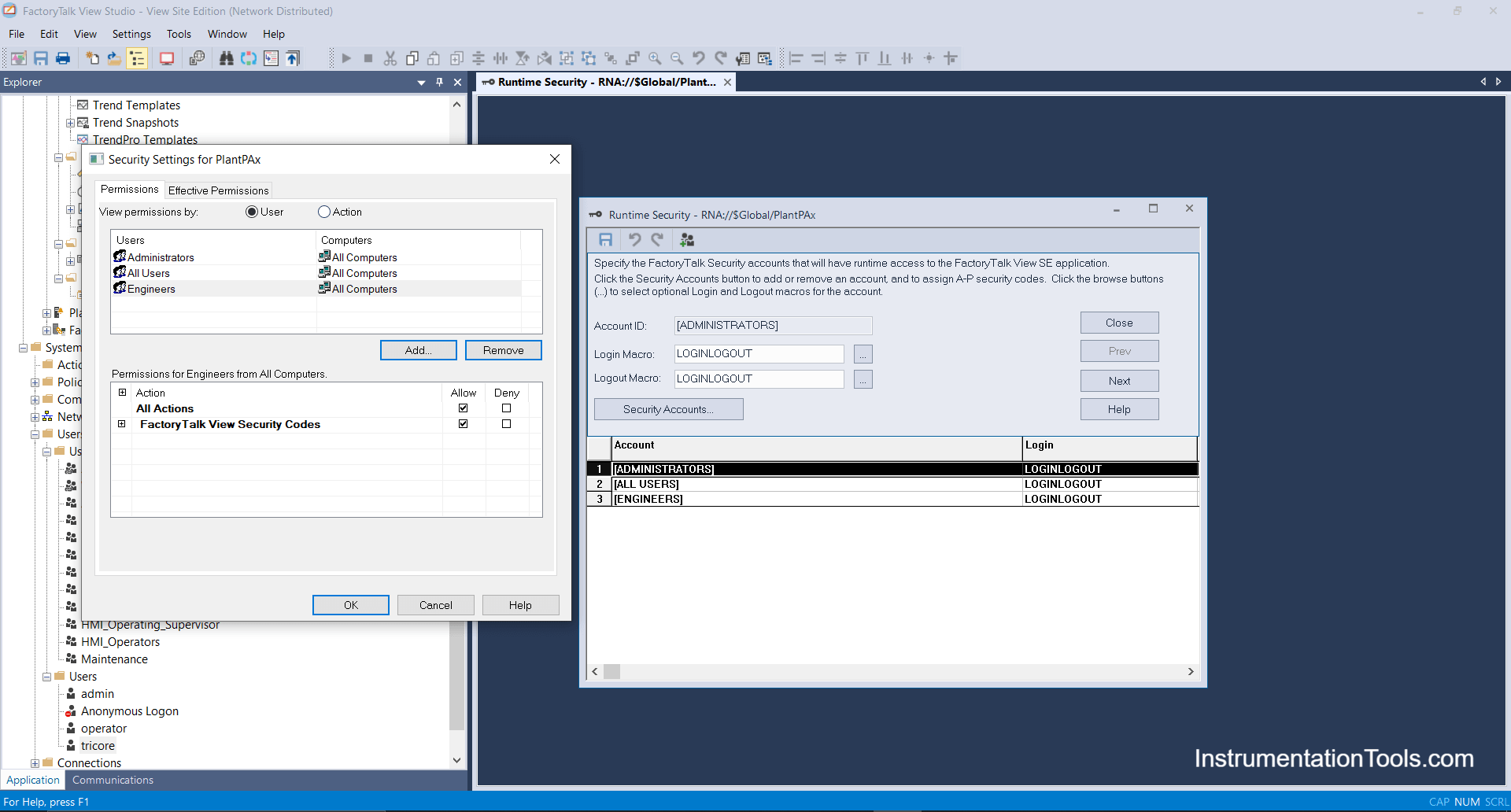Open the Explorer pane options dropdown arrow
The height and width of the screenshot is (812, 1511).
point(421,82)
